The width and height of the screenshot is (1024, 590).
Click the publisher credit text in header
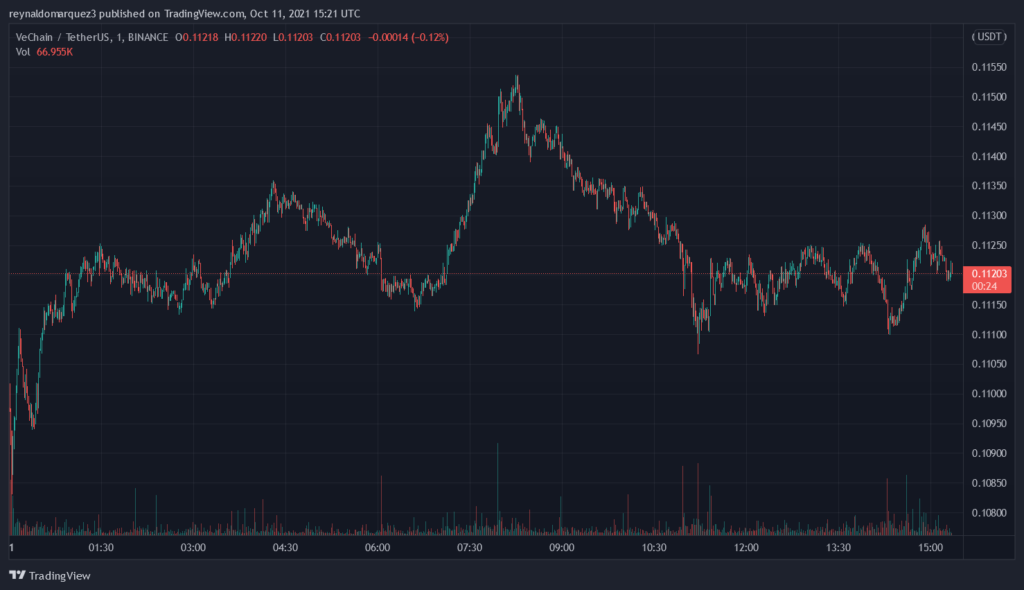pyautogui.click(x=184, y=13)
